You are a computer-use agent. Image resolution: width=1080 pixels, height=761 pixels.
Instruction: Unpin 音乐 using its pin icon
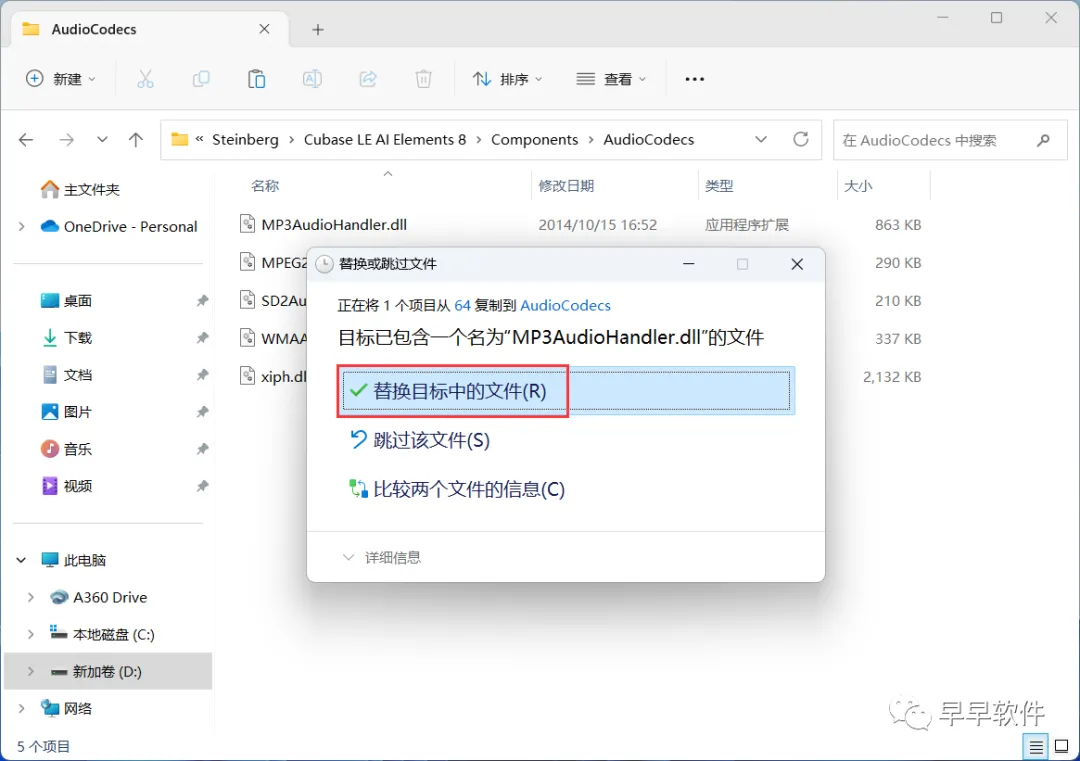[202, 449]
